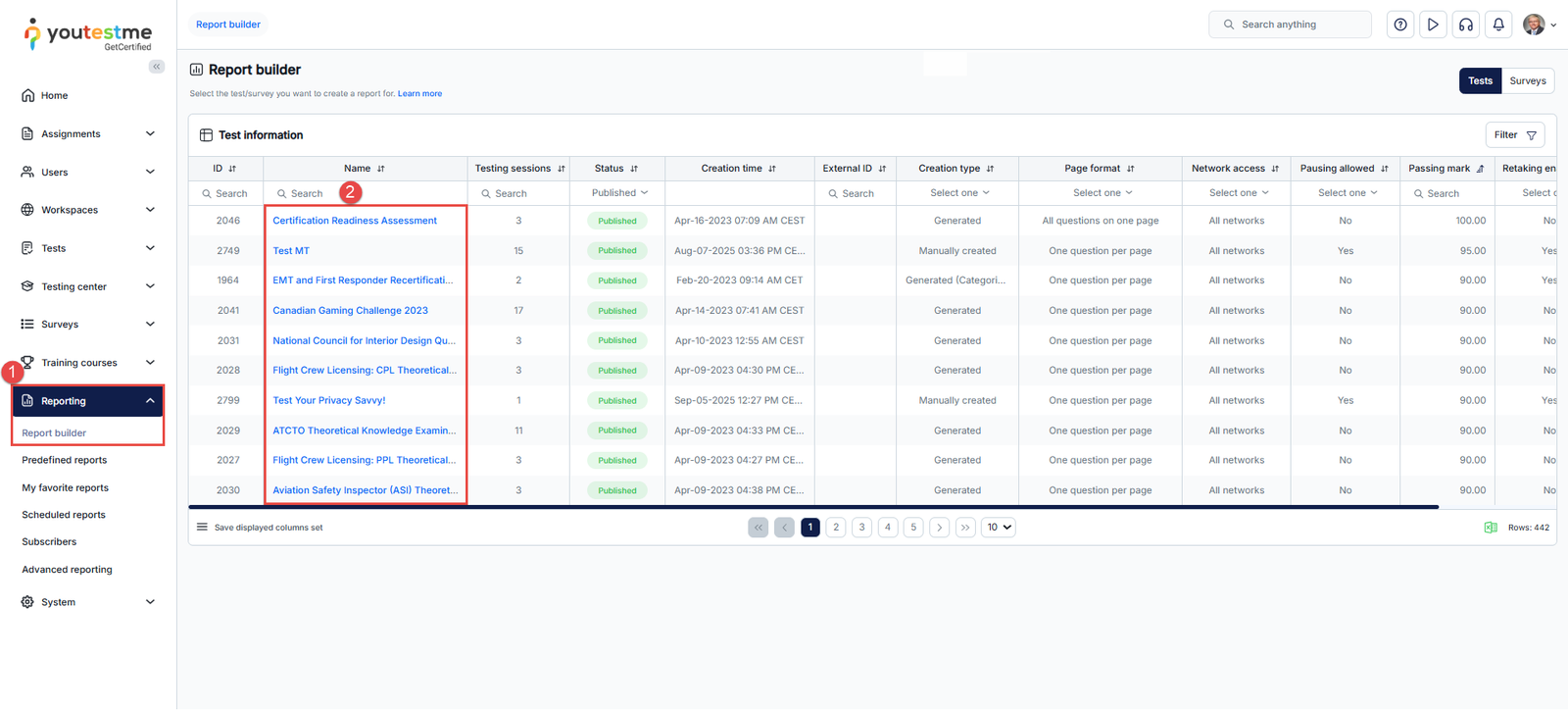Click the Search anything field
The image size is (1568, 710).
1289,25
